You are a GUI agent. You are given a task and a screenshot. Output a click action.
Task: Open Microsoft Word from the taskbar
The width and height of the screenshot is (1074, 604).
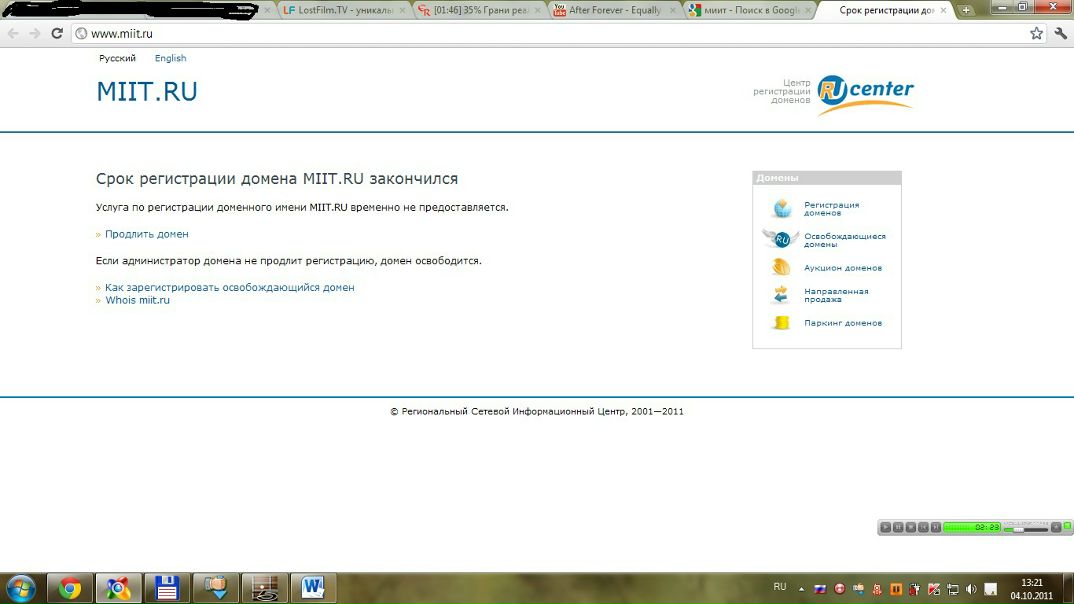[x=312, y=587]
